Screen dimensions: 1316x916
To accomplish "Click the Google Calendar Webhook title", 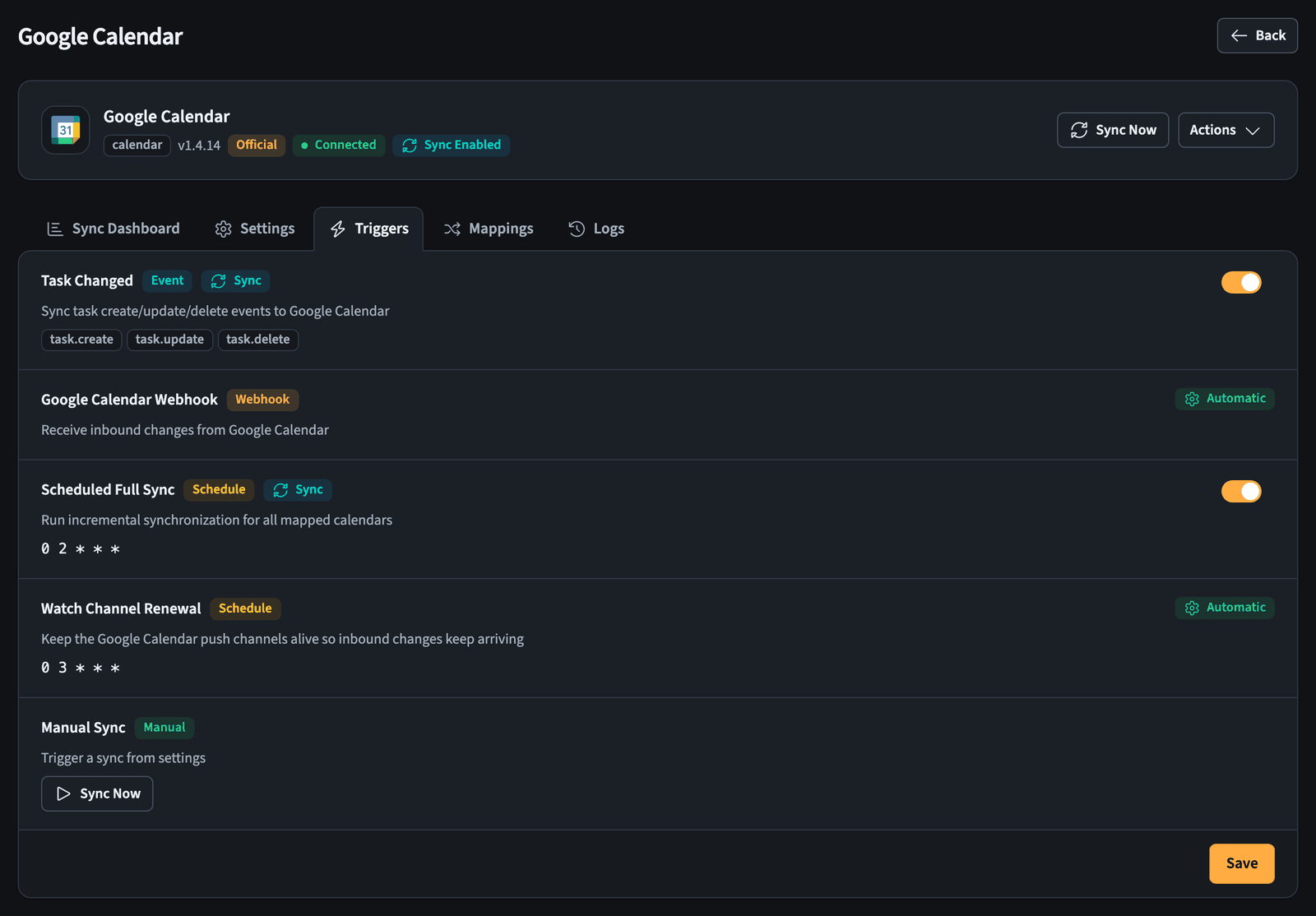I will [129, 400].
